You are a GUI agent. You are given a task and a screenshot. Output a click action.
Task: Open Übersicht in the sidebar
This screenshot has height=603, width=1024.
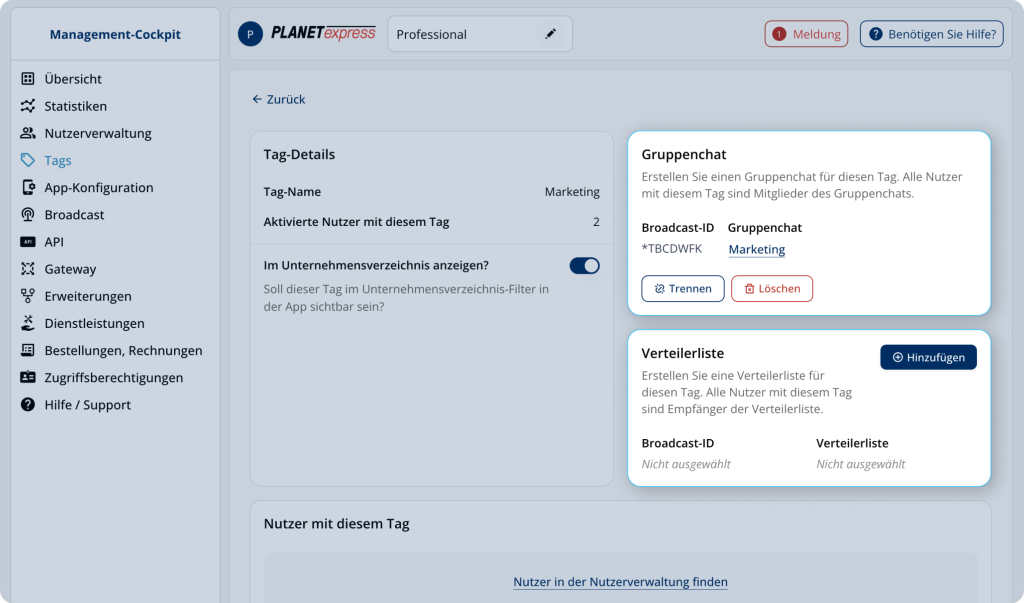(x=73, y=79)
